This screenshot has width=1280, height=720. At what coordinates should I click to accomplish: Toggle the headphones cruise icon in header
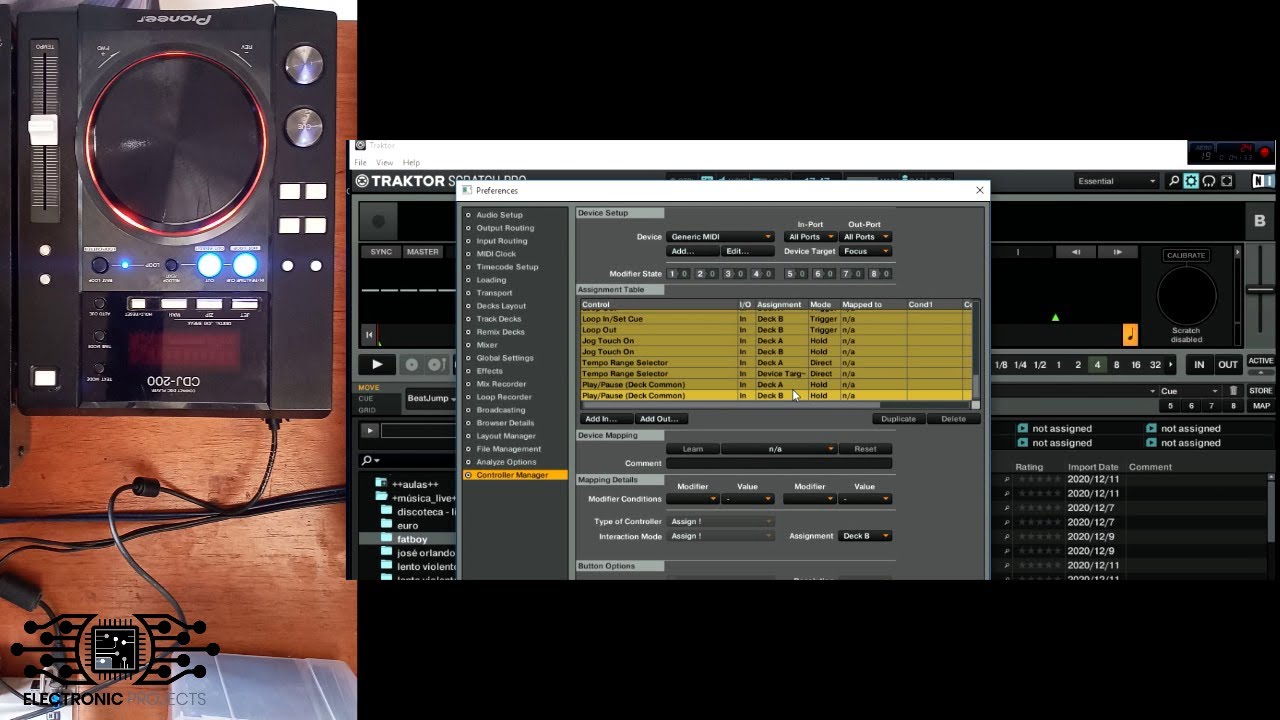click(1209, 181)
